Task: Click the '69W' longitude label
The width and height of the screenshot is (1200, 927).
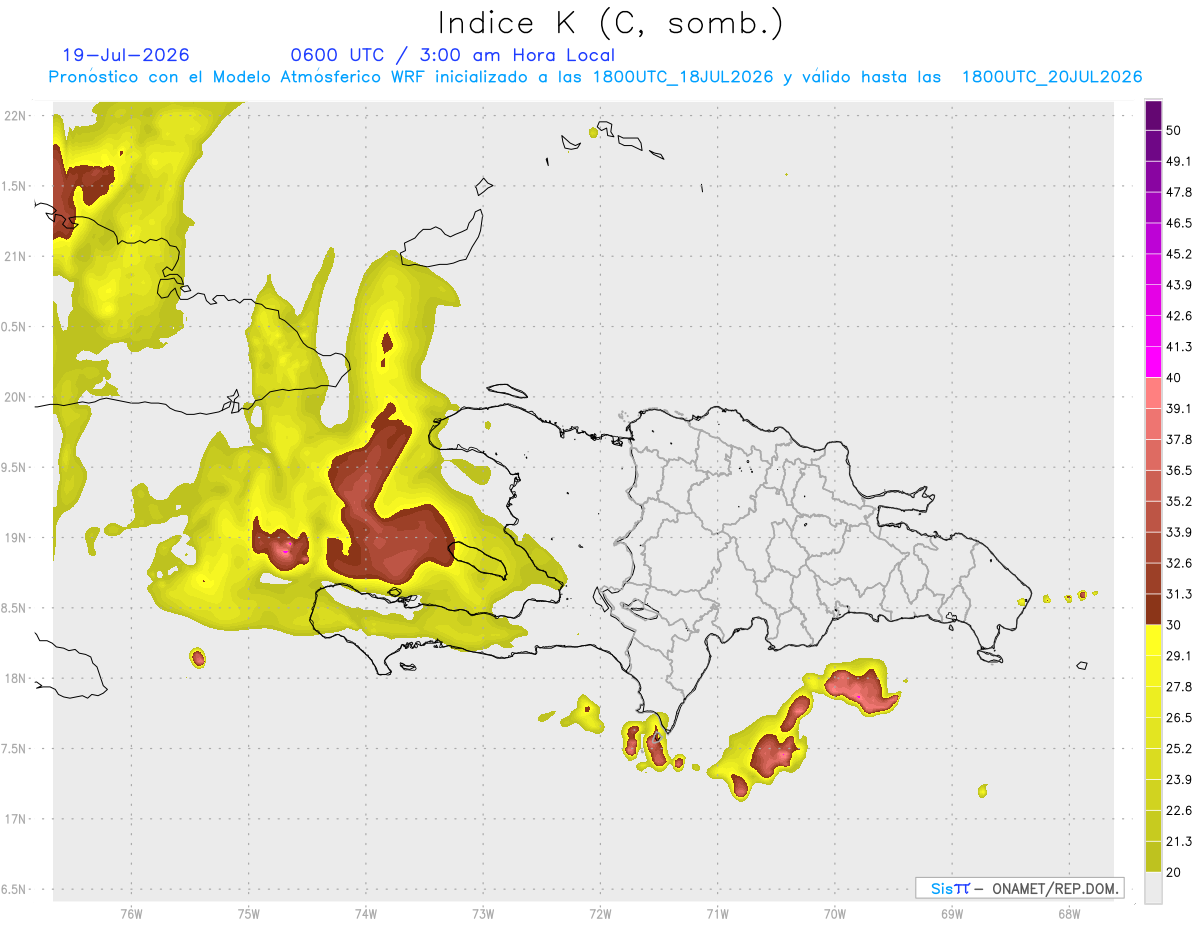Action: pos(951,914)
